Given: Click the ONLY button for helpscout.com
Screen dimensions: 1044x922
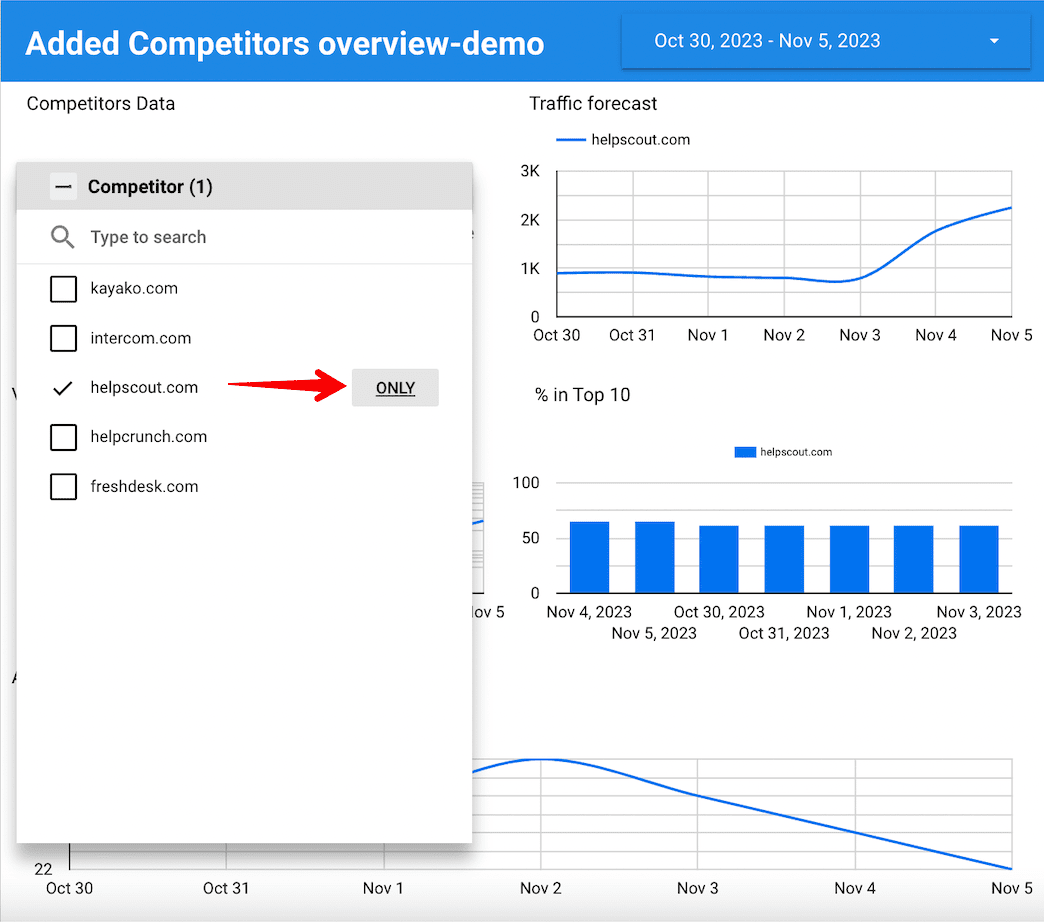Looking at the screenshot, I should coord(395,387).
